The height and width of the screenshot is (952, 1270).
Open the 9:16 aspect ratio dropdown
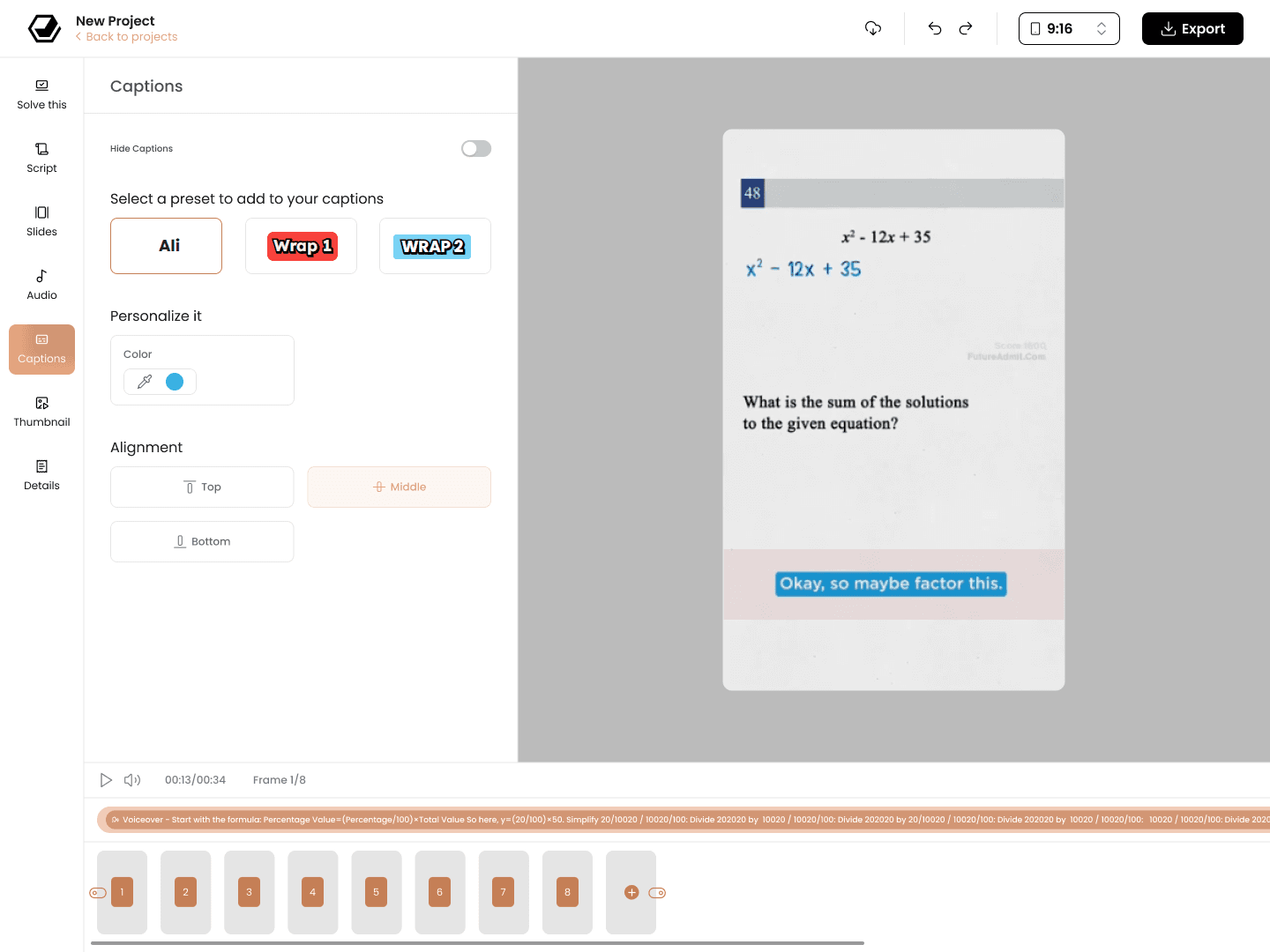click(x=1069, y=28)
